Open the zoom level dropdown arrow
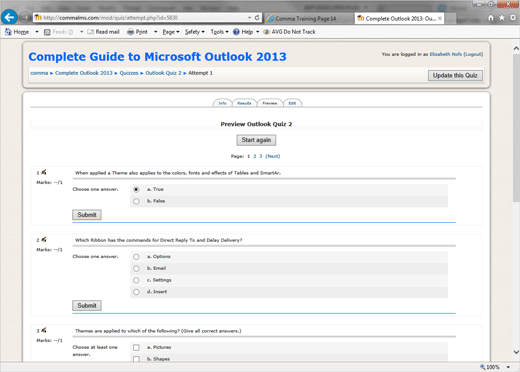This screenshot has height=372, width=520. 508,367
